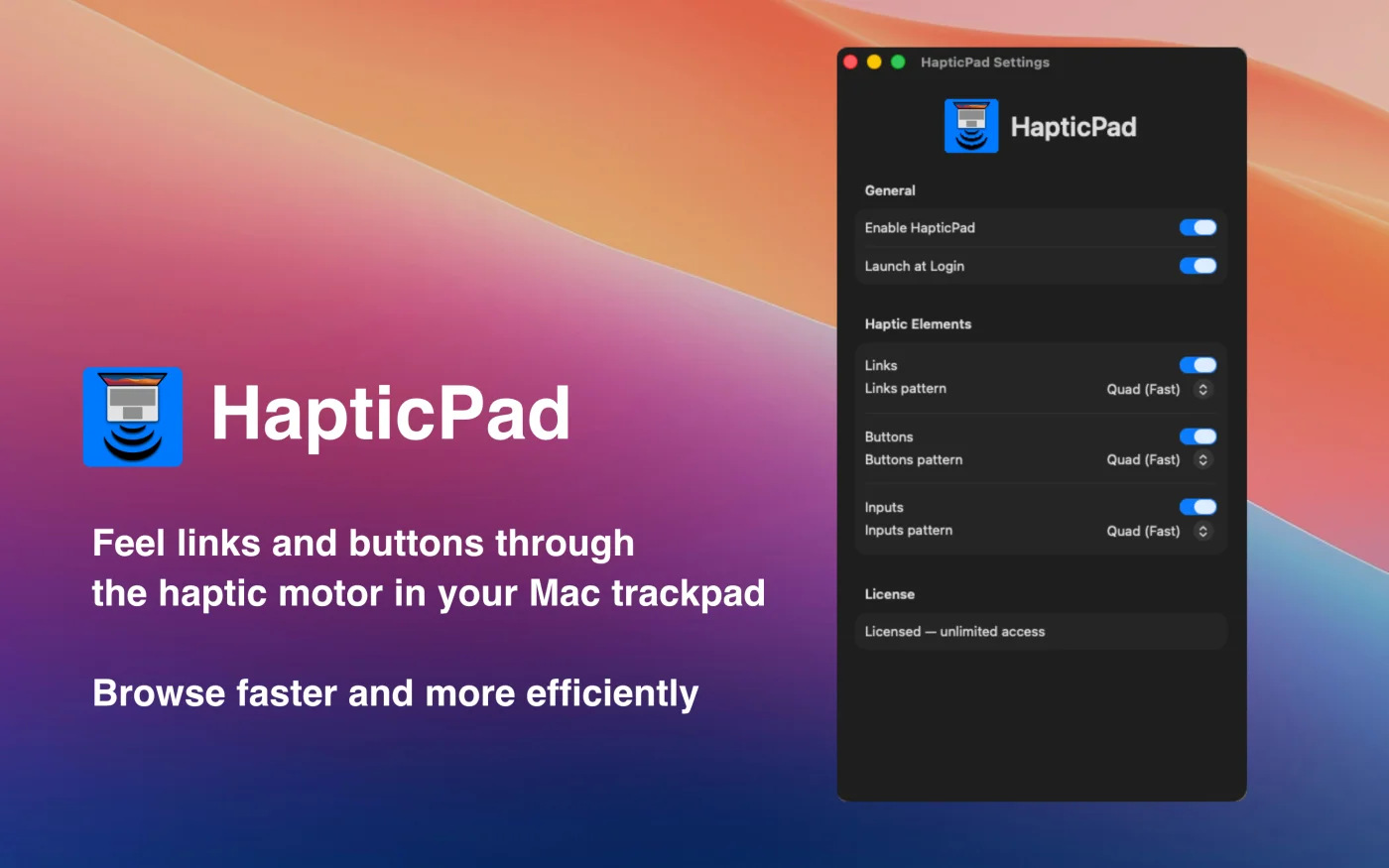Close the HapticPad Settings window
The width and height of the screenshot is (1389, 868).
point(850,62)
